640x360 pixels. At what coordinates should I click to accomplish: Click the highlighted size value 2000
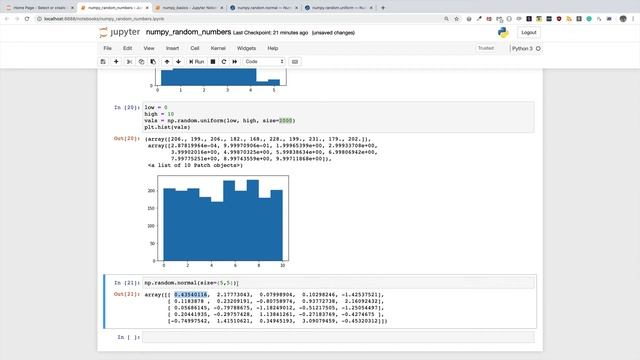[285, 121]
